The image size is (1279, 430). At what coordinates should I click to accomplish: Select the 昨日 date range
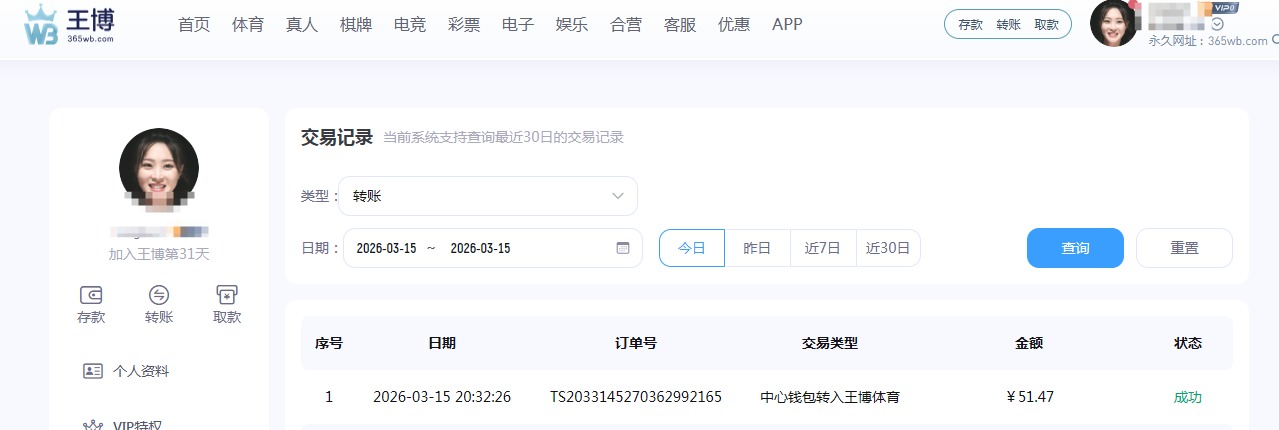757,248
